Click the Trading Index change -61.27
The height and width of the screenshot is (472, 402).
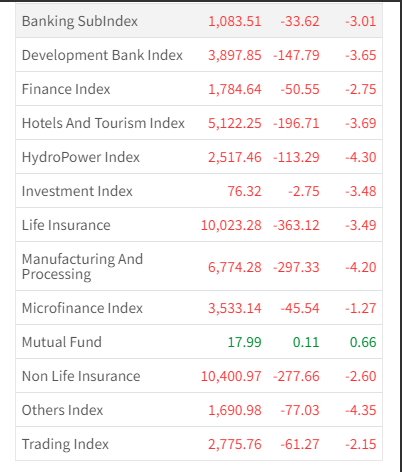click(x=300, y=444)
